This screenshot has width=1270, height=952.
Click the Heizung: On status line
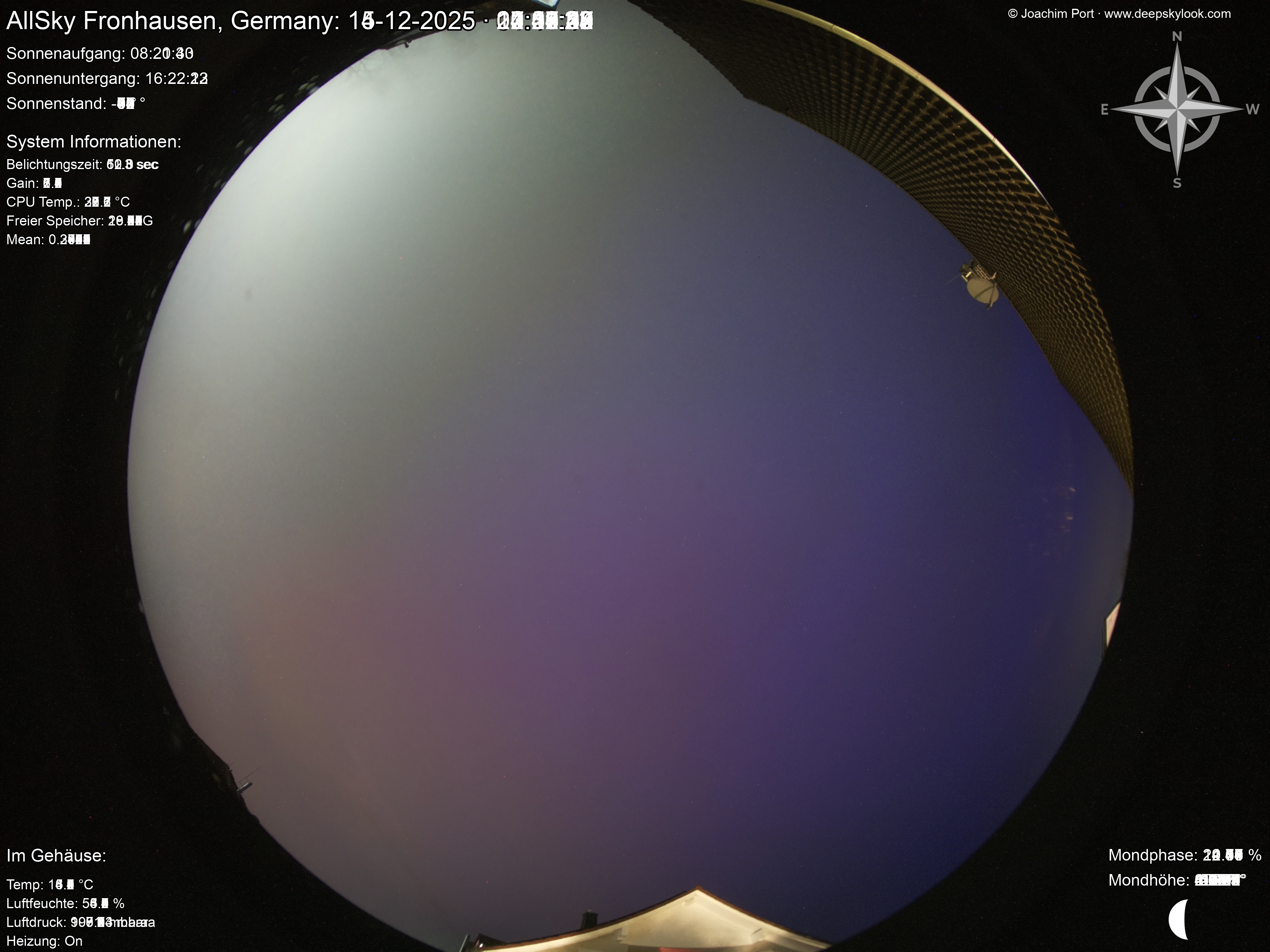[44, 941]
